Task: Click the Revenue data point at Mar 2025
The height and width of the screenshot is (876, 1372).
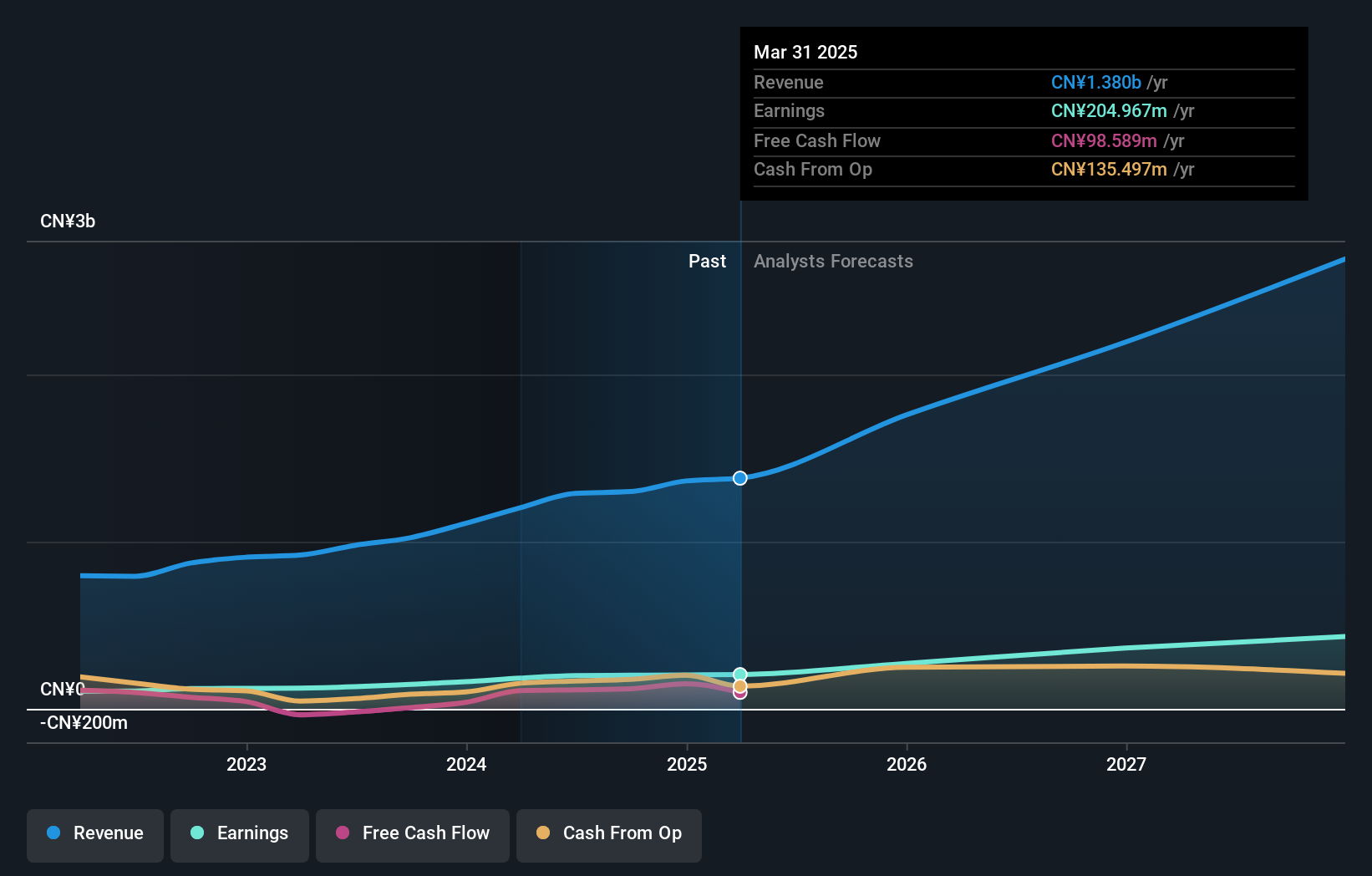Action: click(x=740, y=478)
